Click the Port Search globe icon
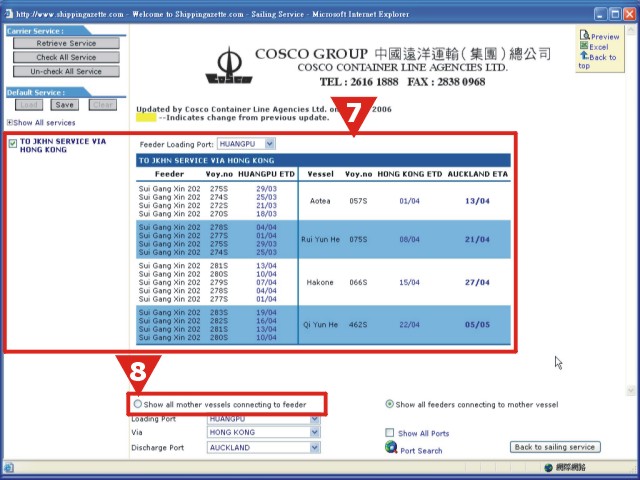 pos(391,447)
